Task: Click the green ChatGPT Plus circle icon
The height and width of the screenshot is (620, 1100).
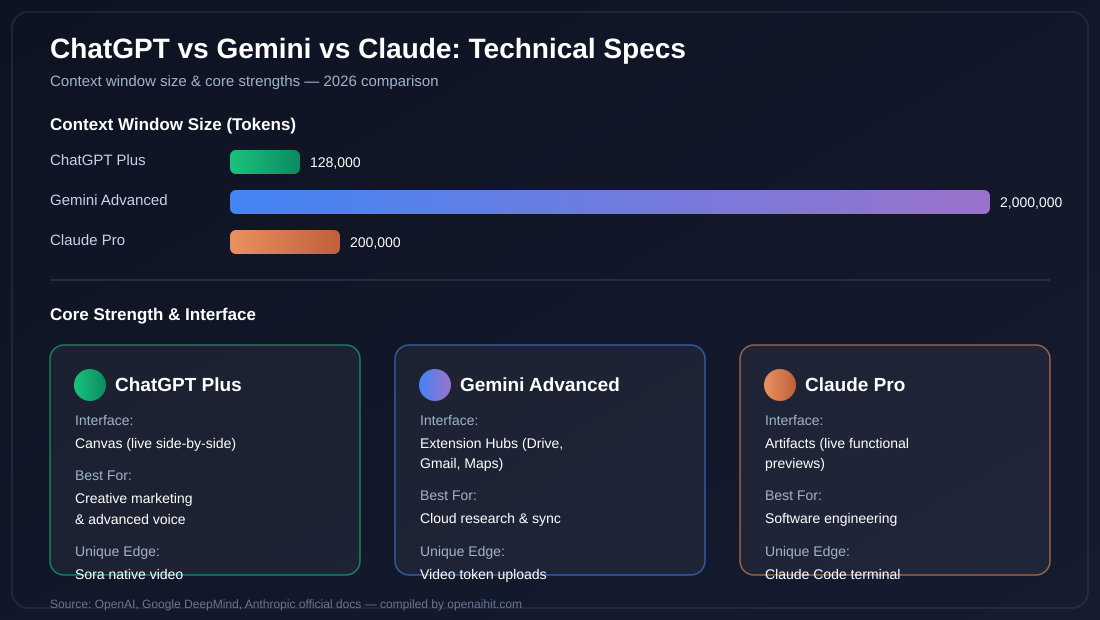Action: pyautogui.click(x=90, y=385)
